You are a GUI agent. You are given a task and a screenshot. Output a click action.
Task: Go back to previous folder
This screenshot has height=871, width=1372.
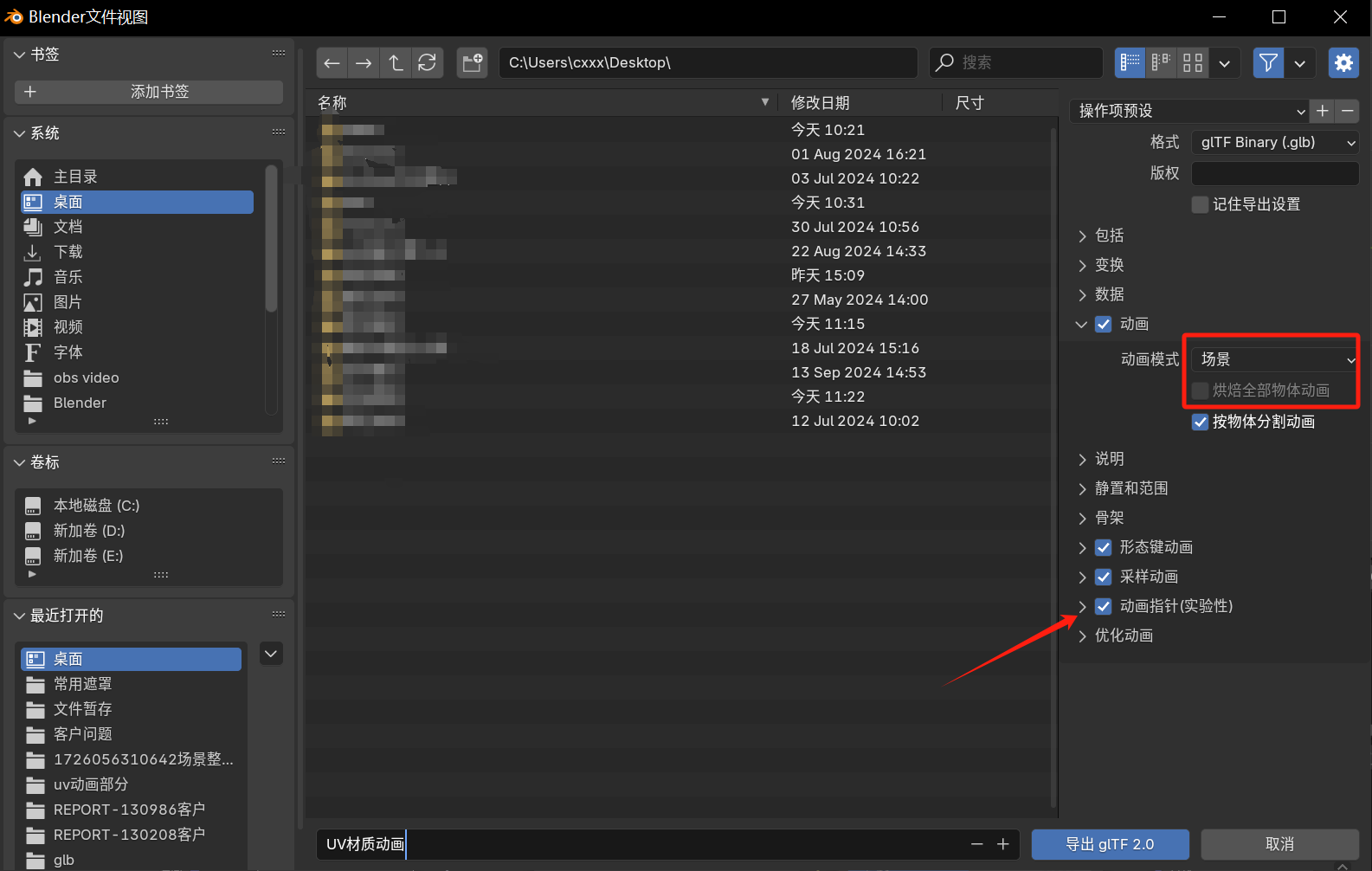coord(332,62)
